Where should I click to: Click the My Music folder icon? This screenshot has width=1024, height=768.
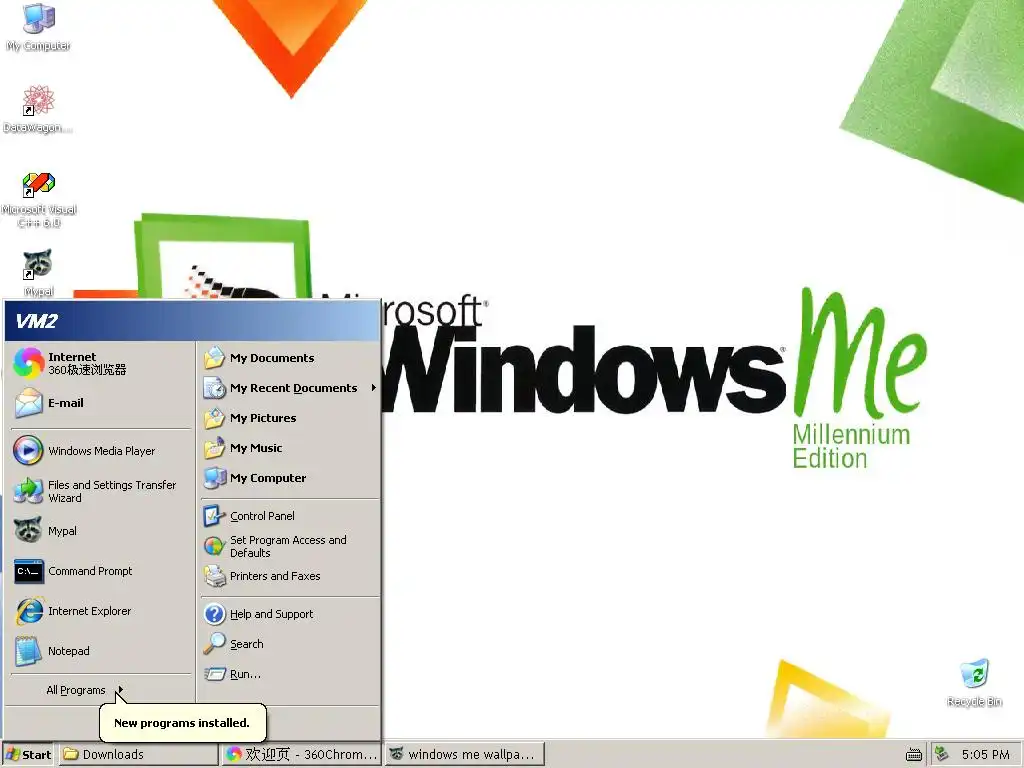coord(214,448)
